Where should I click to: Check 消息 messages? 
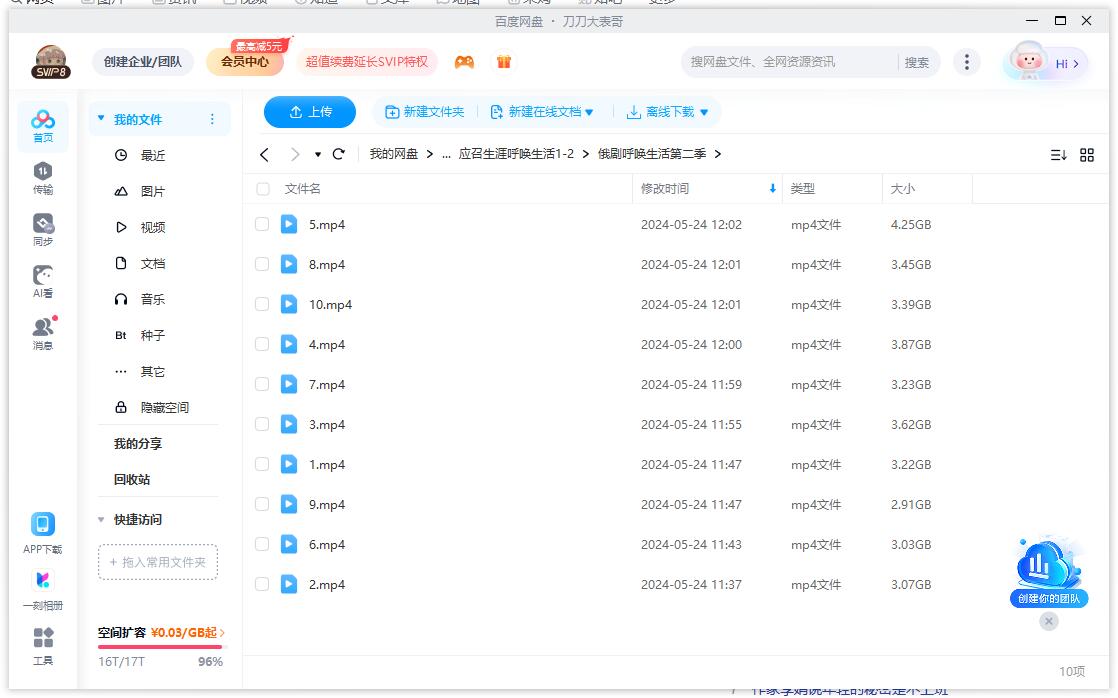42,333
